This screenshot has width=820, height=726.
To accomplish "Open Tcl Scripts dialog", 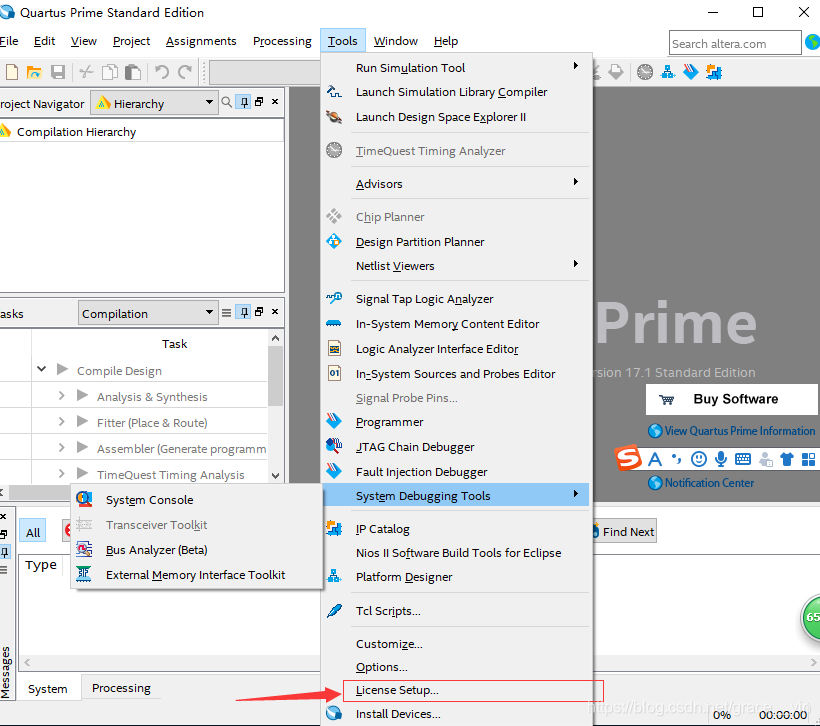I will (456, 611).
